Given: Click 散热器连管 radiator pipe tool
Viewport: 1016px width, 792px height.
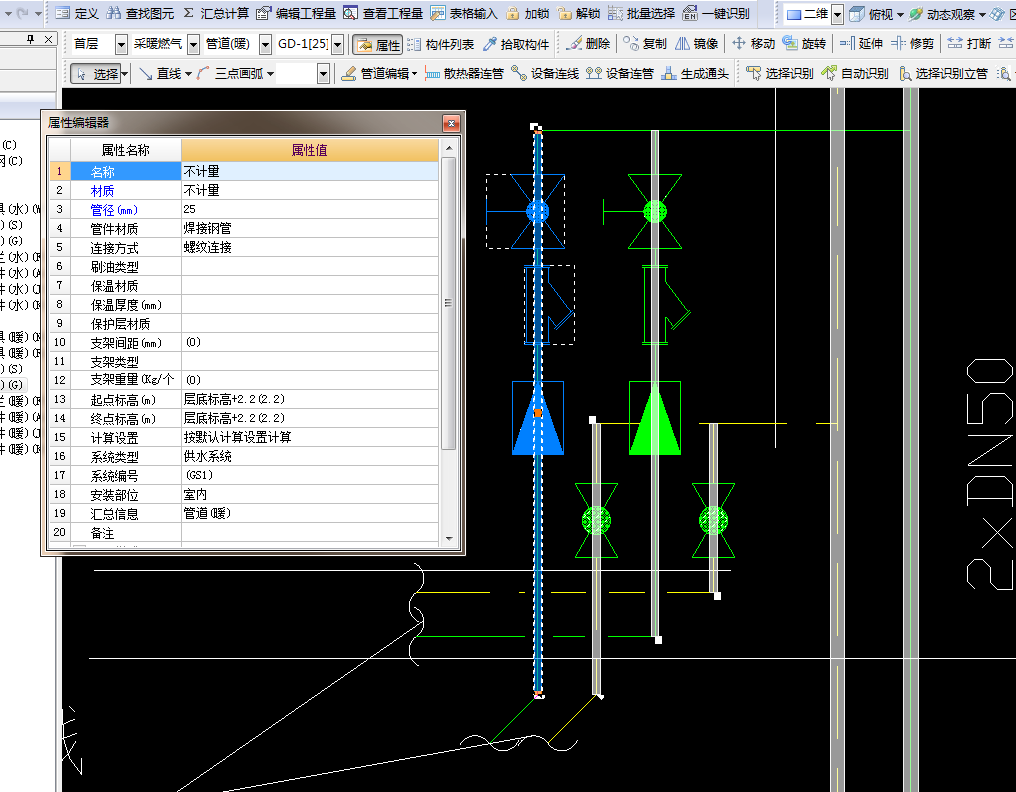Looking at the screenshot, I should coord(464,74).
